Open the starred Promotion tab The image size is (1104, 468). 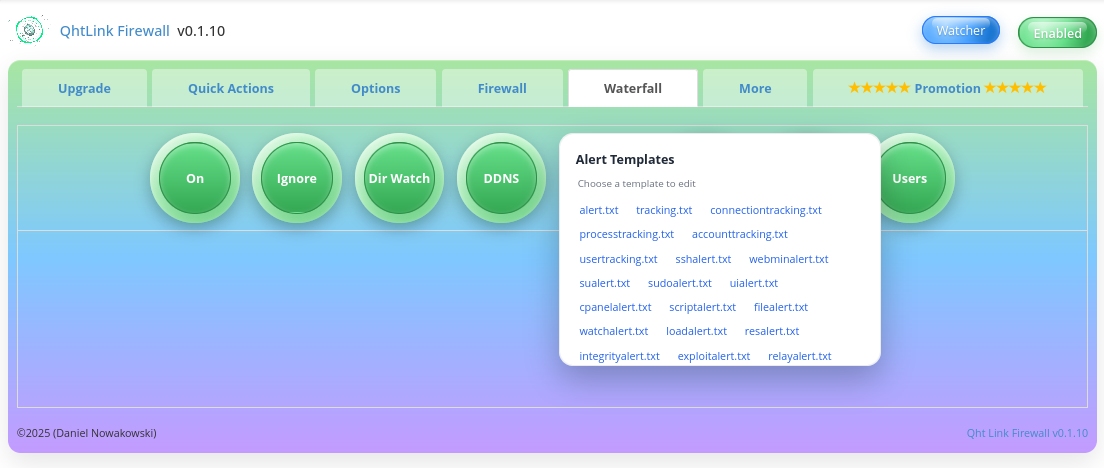947,88
